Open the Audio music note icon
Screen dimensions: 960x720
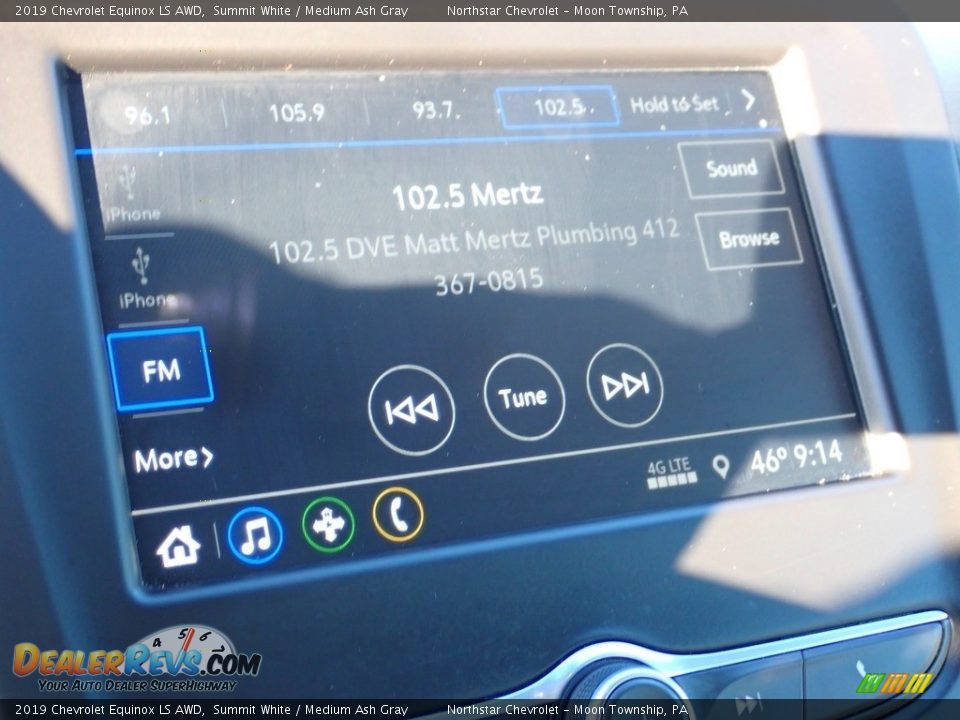256,535
